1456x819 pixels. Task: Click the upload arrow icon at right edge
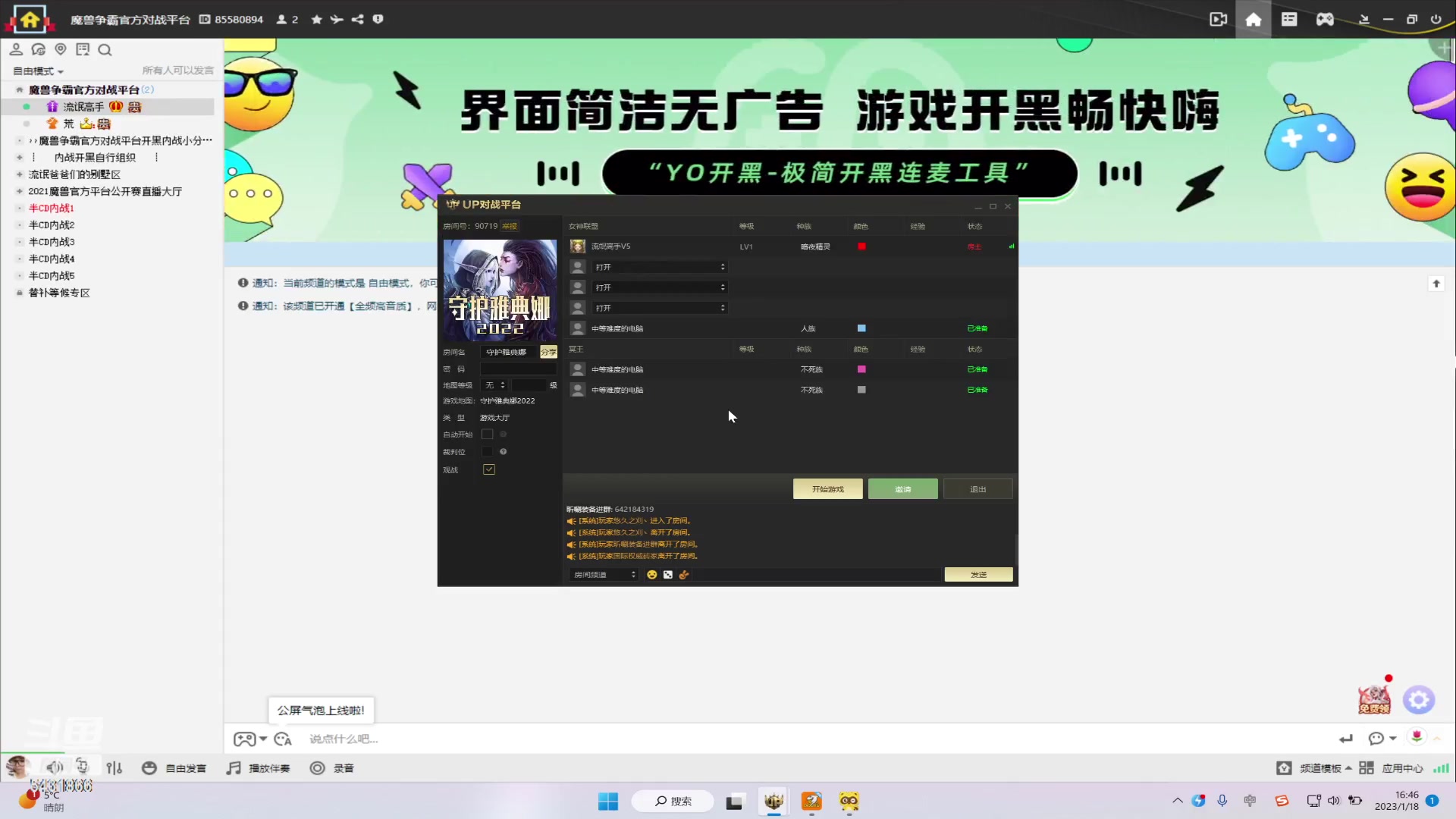tap(1436, 284)
